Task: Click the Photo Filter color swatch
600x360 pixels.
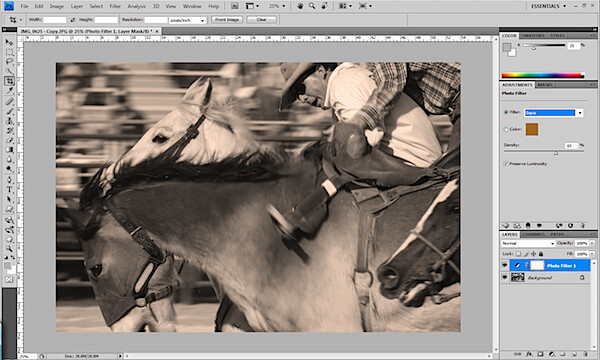Action: point(532,129)
